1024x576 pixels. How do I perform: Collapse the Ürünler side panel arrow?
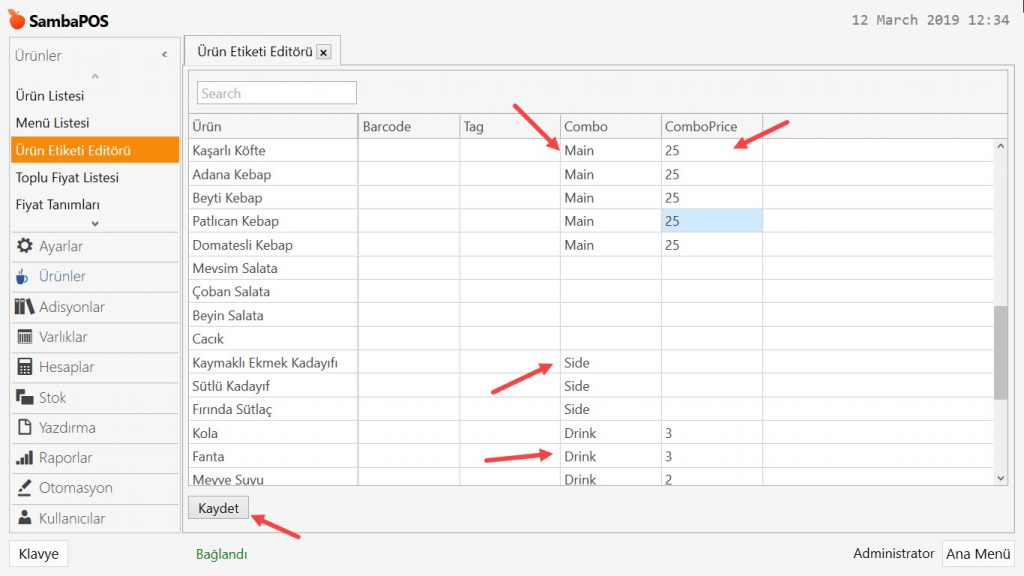[x=164, y=55]
